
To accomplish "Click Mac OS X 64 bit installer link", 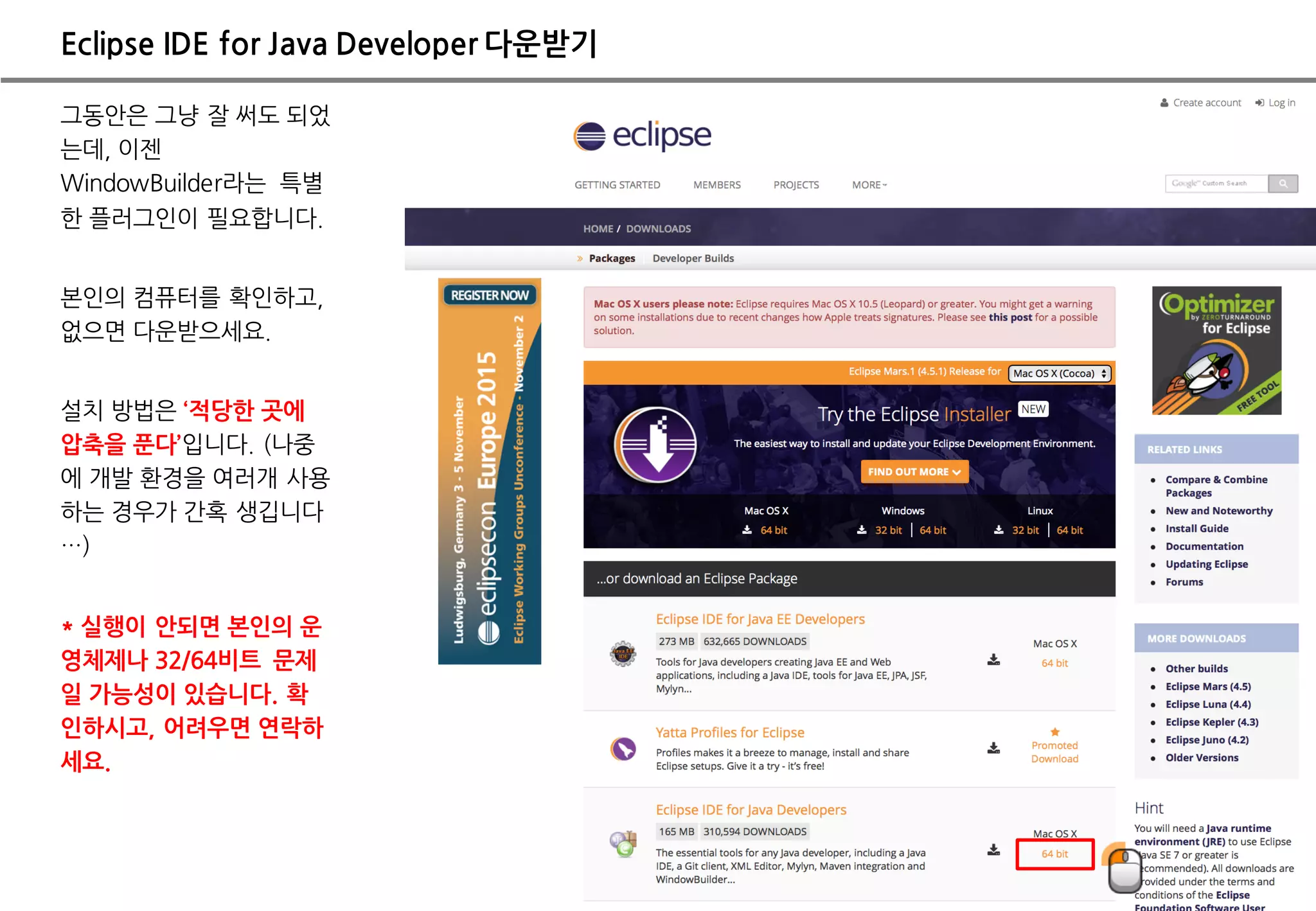I will click(x=774, y=530).
